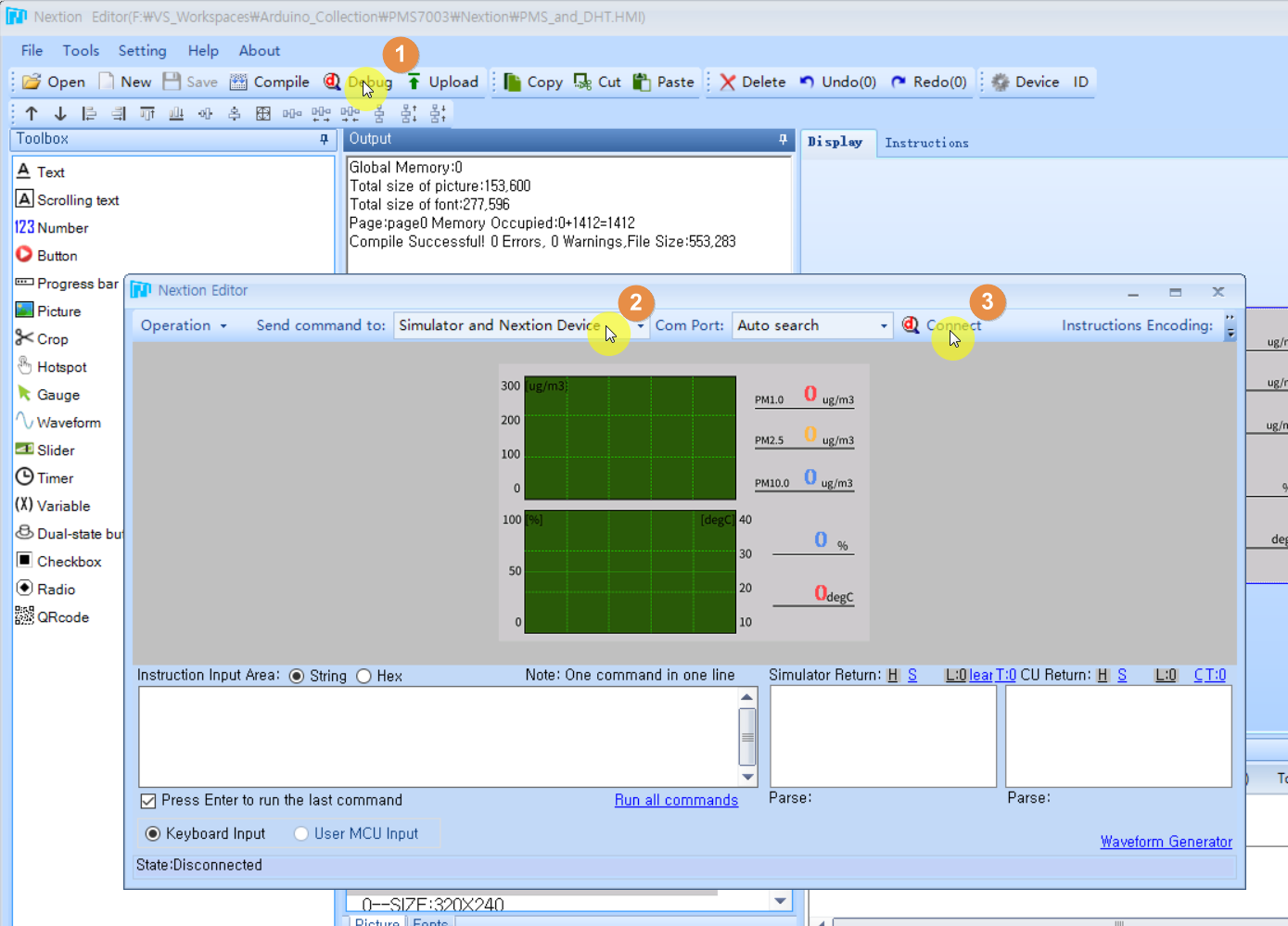This screenshot has height=926, width=1288.
Task: Click Connect in the debugger window
Action: [942, 325]
